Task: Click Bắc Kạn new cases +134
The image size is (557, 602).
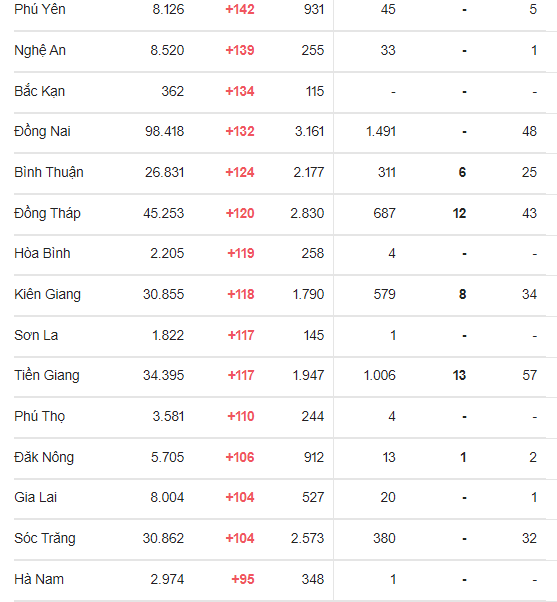Action: click(240, 91)
